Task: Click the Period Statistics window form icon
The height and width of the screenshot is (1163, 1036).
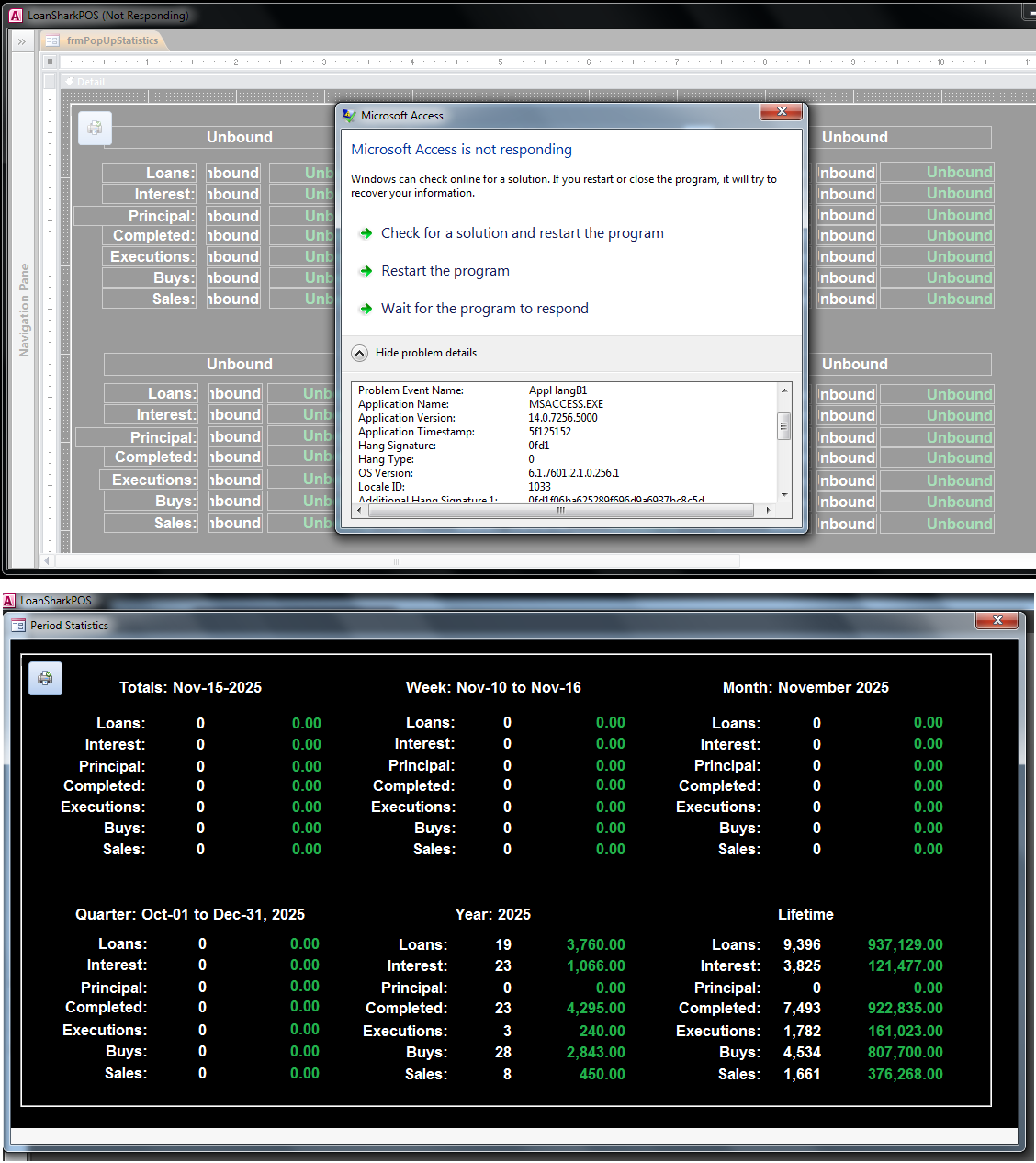Action: point(18,626)
